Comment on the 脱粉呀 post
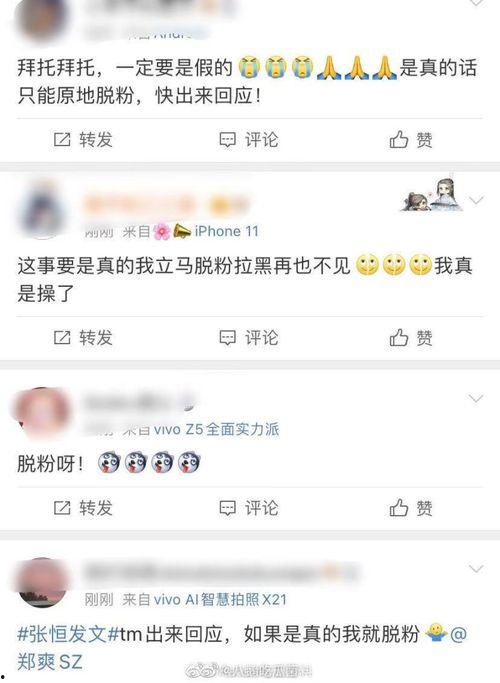Image resolution: width=500 pixels, height=683 pixels. tap(248, 508)
